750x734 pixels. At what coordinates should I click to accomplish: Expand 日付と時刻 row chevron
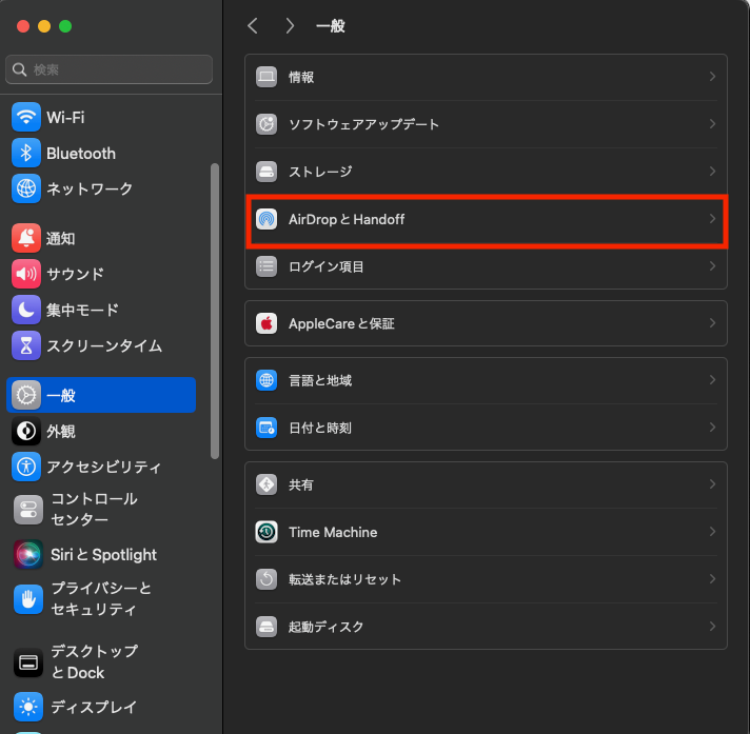click(712, 427)
